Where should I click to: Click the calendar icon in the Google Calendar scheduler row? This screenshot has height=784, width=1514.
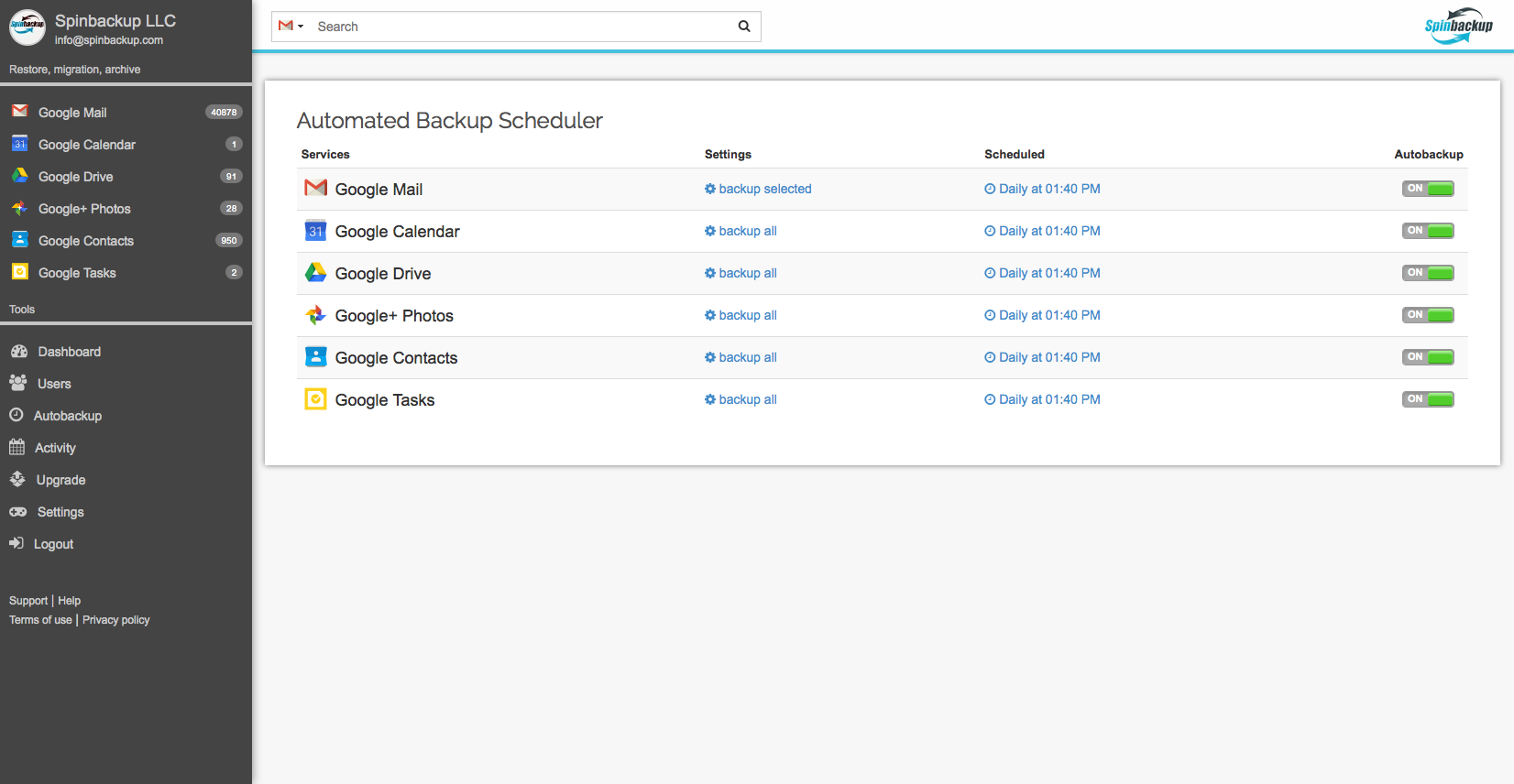316,231
